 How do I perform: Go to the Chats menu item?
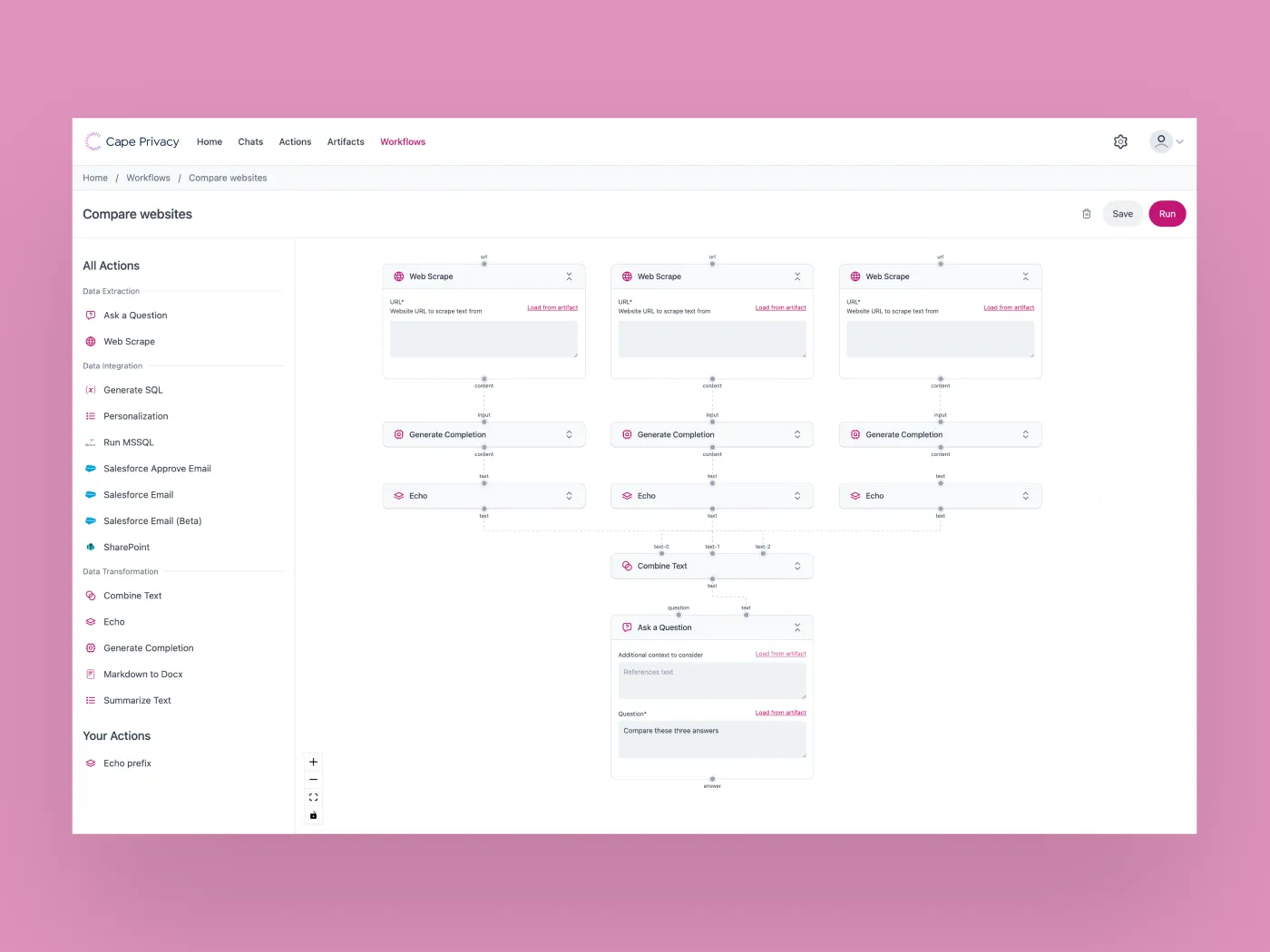[x=250, y=142]
